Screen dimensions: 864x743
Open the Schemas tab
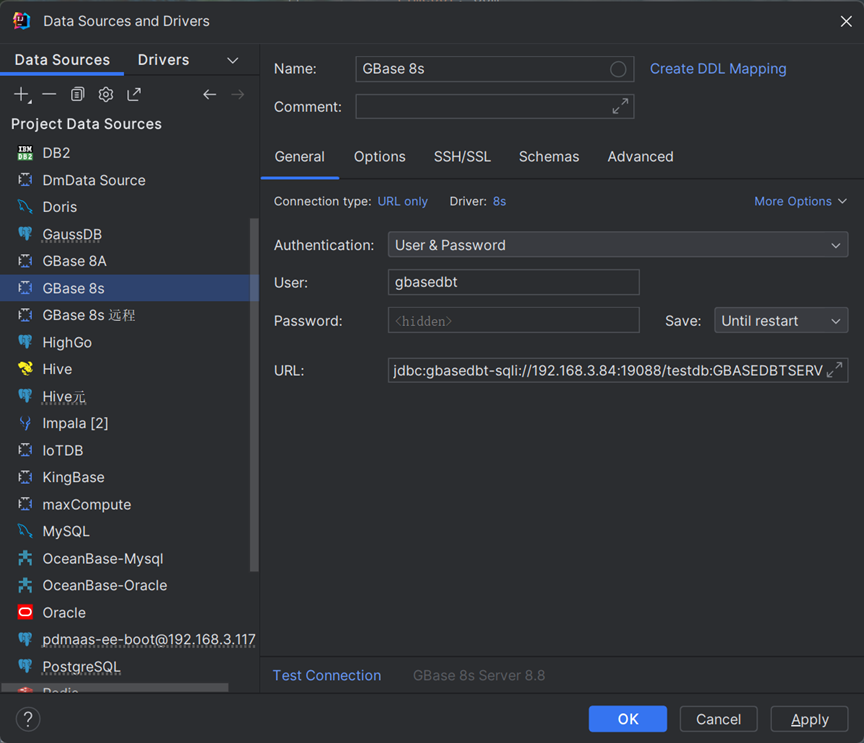pos(548,157)
